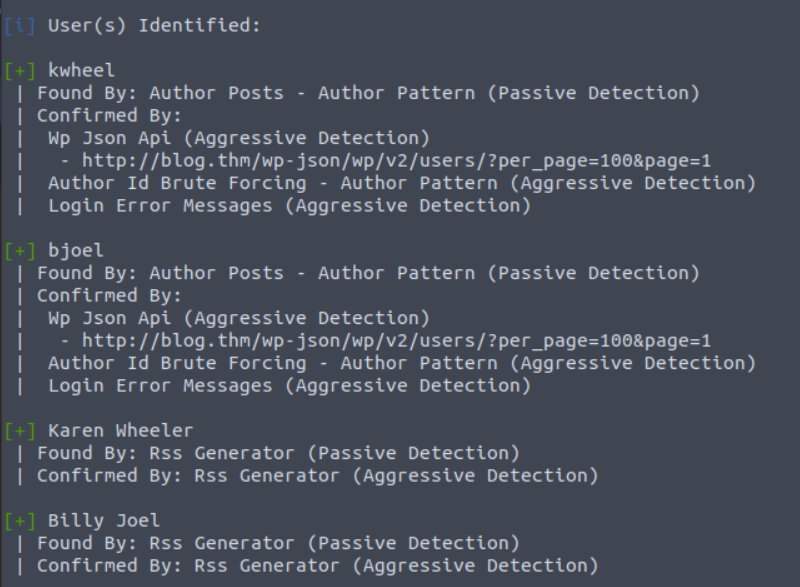Click the User(s) Identified heading text
Viewport: 800px width, 587px height.
[x=154, y=25]
